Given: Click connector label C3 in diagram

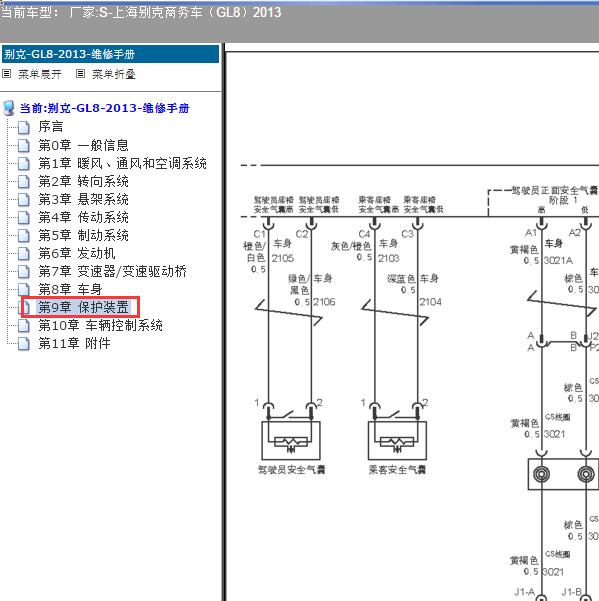Looking at the screenshot, I should (x=407, y=234).
